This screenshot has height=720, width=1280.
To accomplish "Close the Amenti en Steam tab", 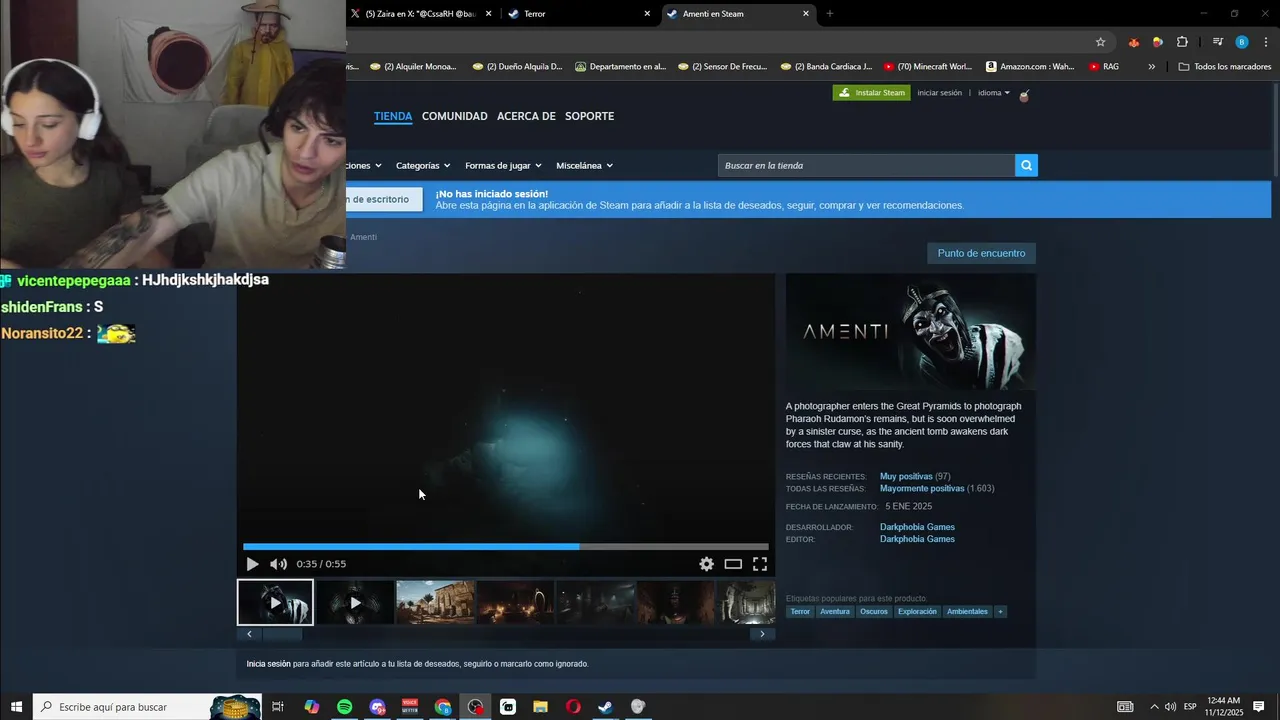I will [x=806, y=14].
